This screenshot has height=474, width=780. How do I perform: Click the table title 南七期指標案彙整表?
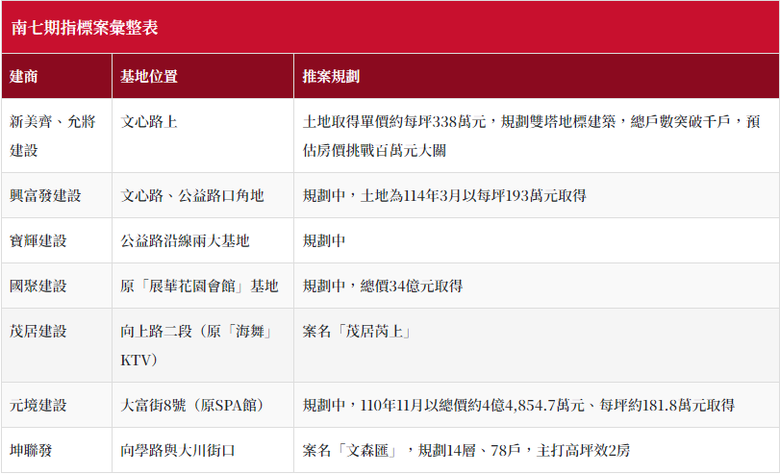85,27
